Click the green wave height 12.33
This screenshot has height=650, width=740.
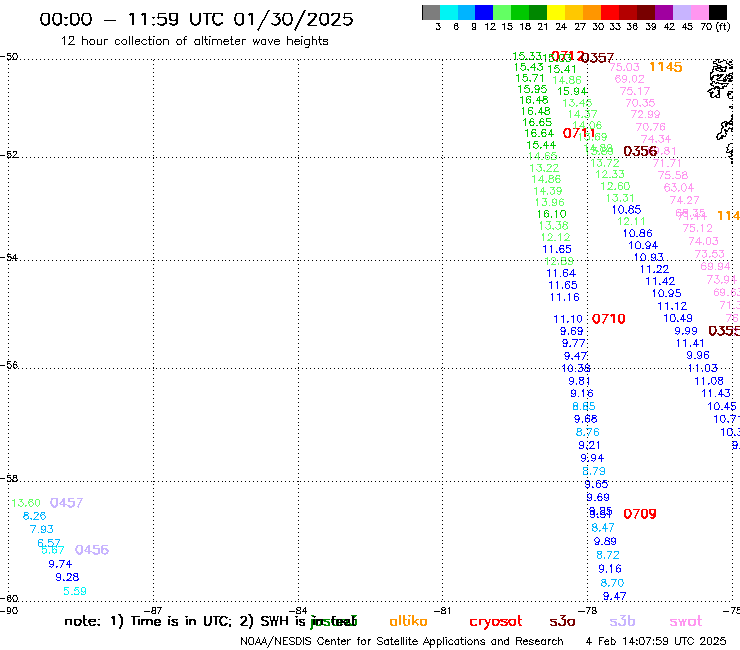click(x=610, y=174)
